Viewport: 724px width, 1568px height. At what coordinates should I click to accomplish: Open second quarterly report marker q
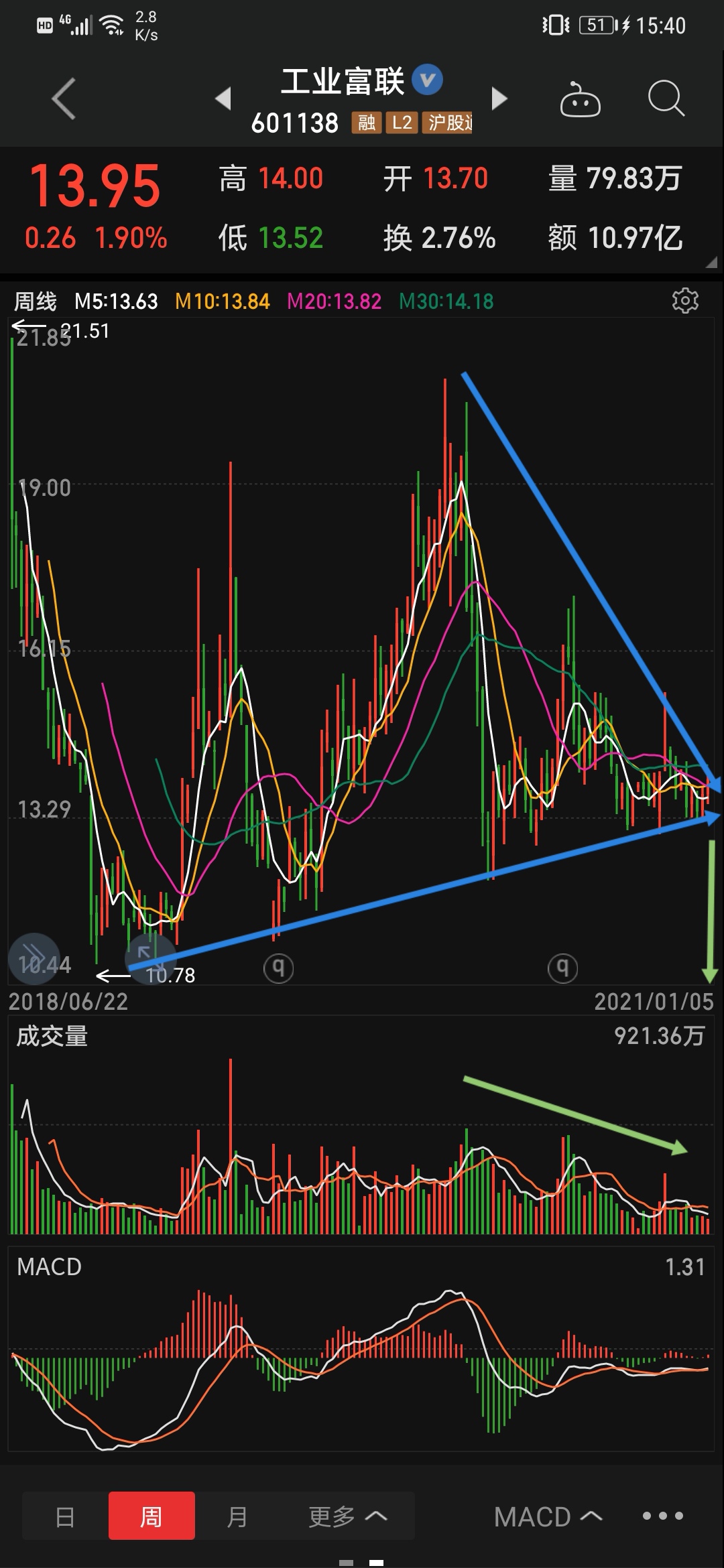coord(562,968)
